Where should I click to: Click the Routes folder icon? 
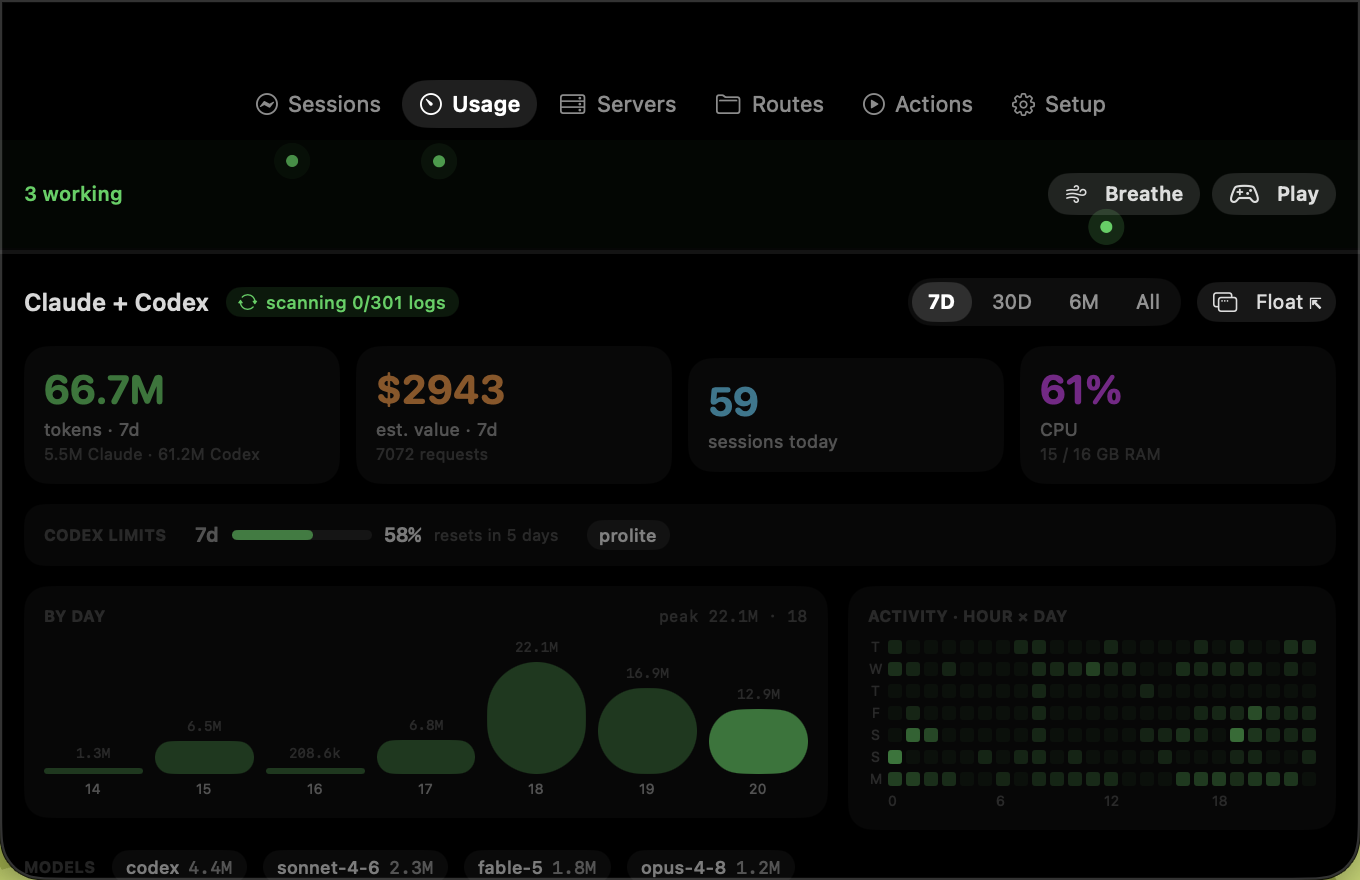tap(728, 104)
